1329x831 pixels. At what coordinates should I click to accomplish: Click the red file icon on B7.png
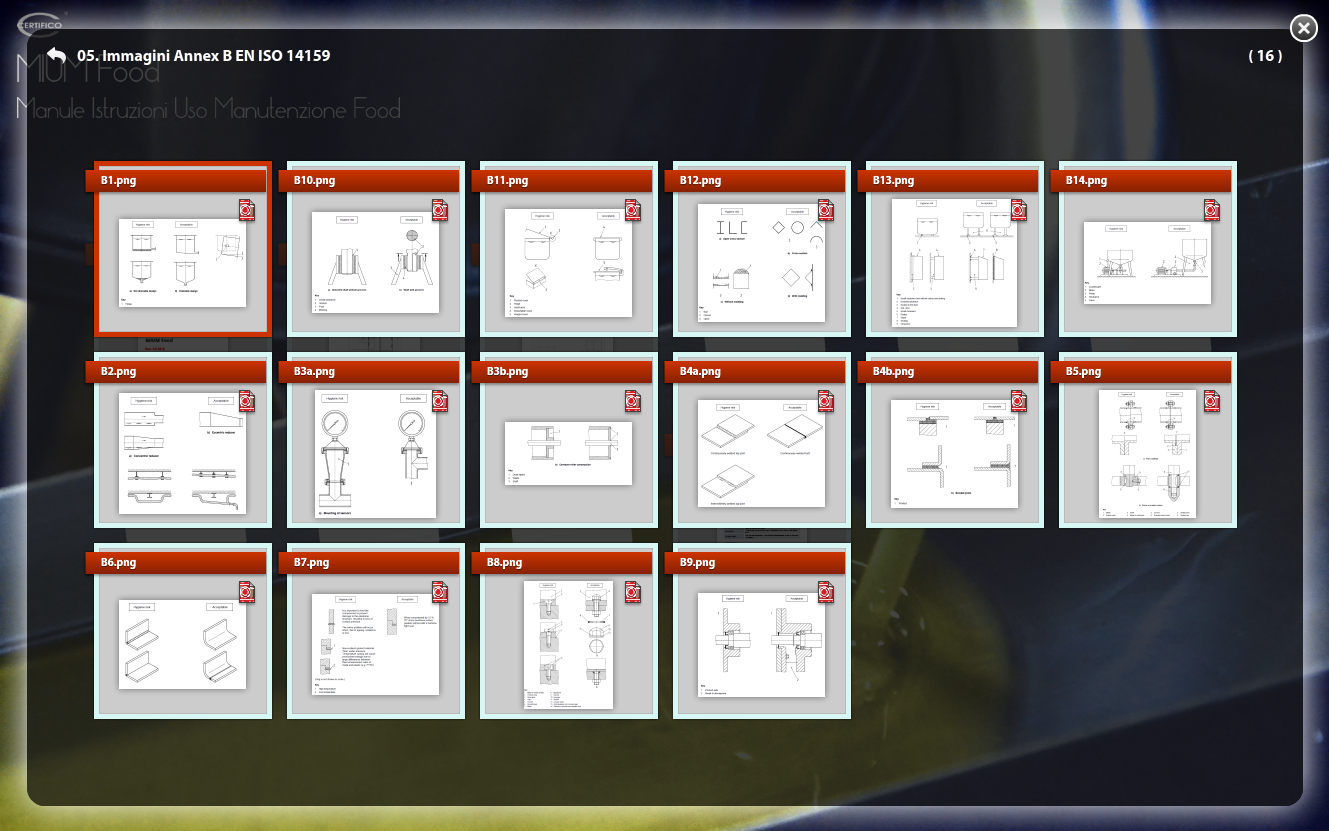440,592
